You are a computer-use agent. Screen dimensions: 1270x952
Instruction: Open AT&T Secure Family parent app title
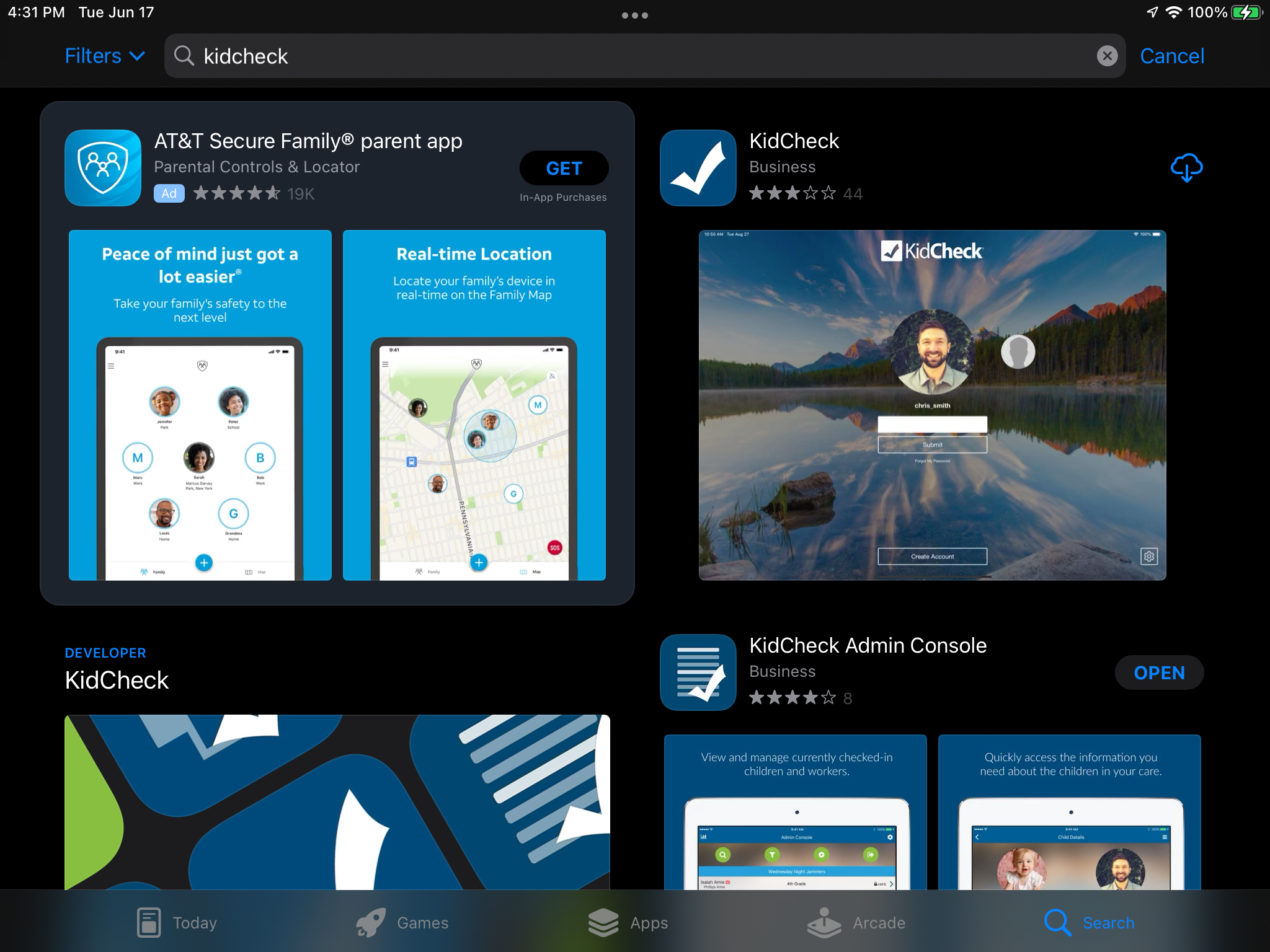[x=308, y=141]
